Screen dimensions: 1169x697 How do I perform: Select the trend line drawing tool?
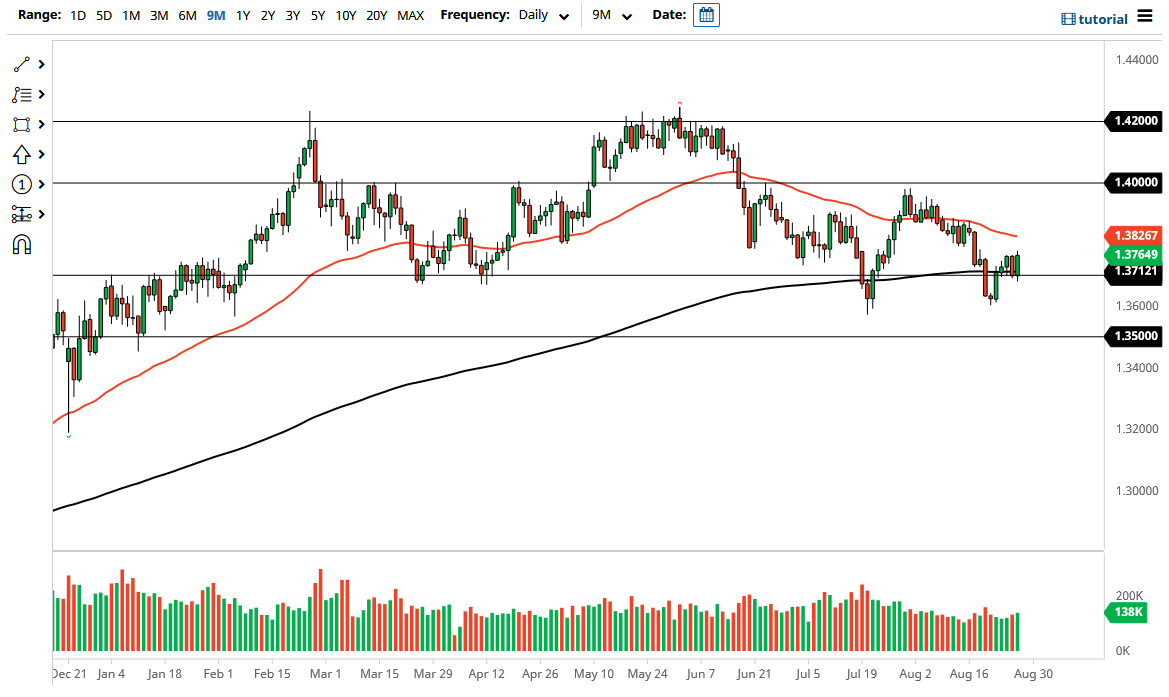[22, 65]
